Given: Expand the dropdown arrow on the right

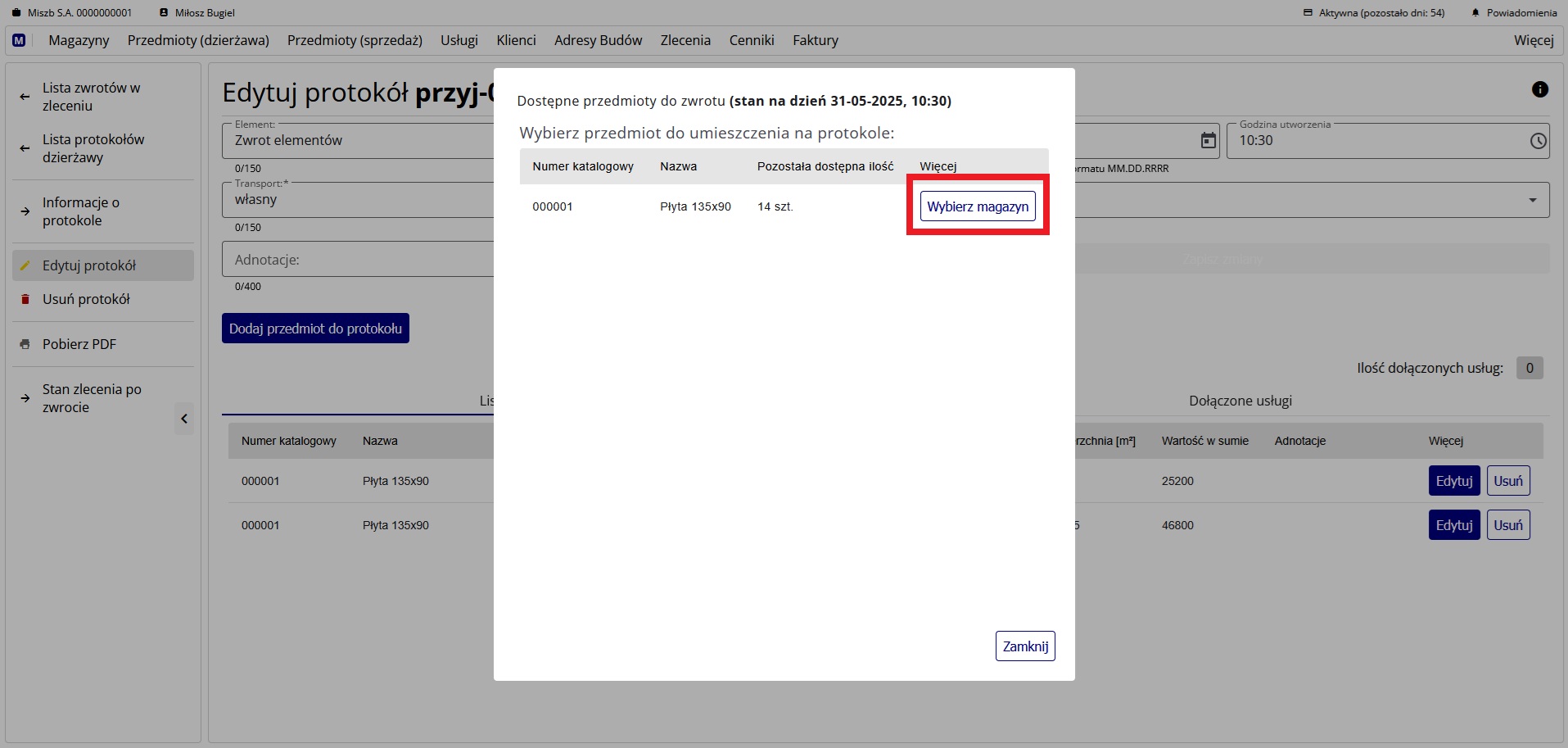Looking at the screenshot, I should click(1532, 200).
